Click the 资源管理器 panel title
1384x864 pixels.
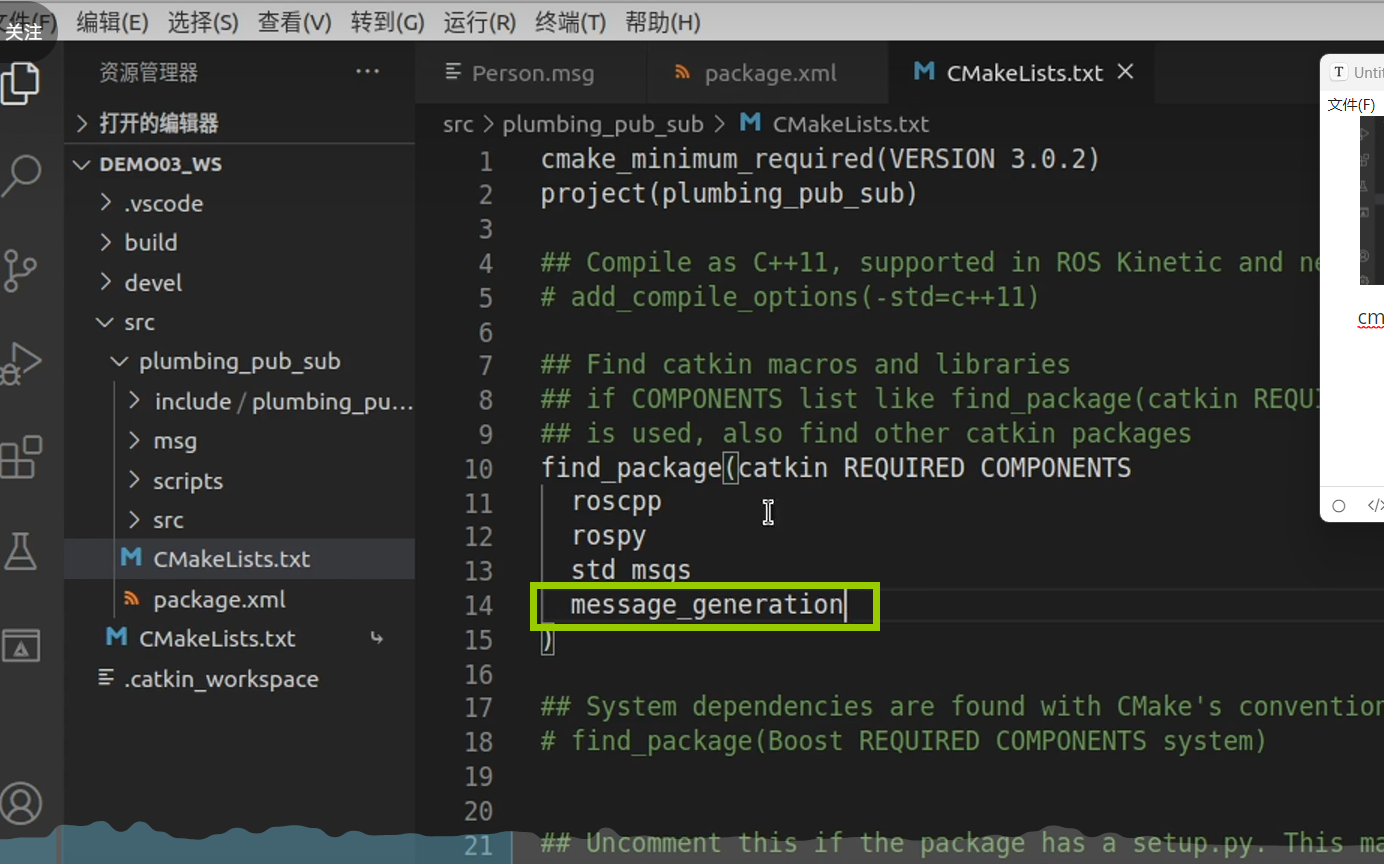[x=148, y=72]
